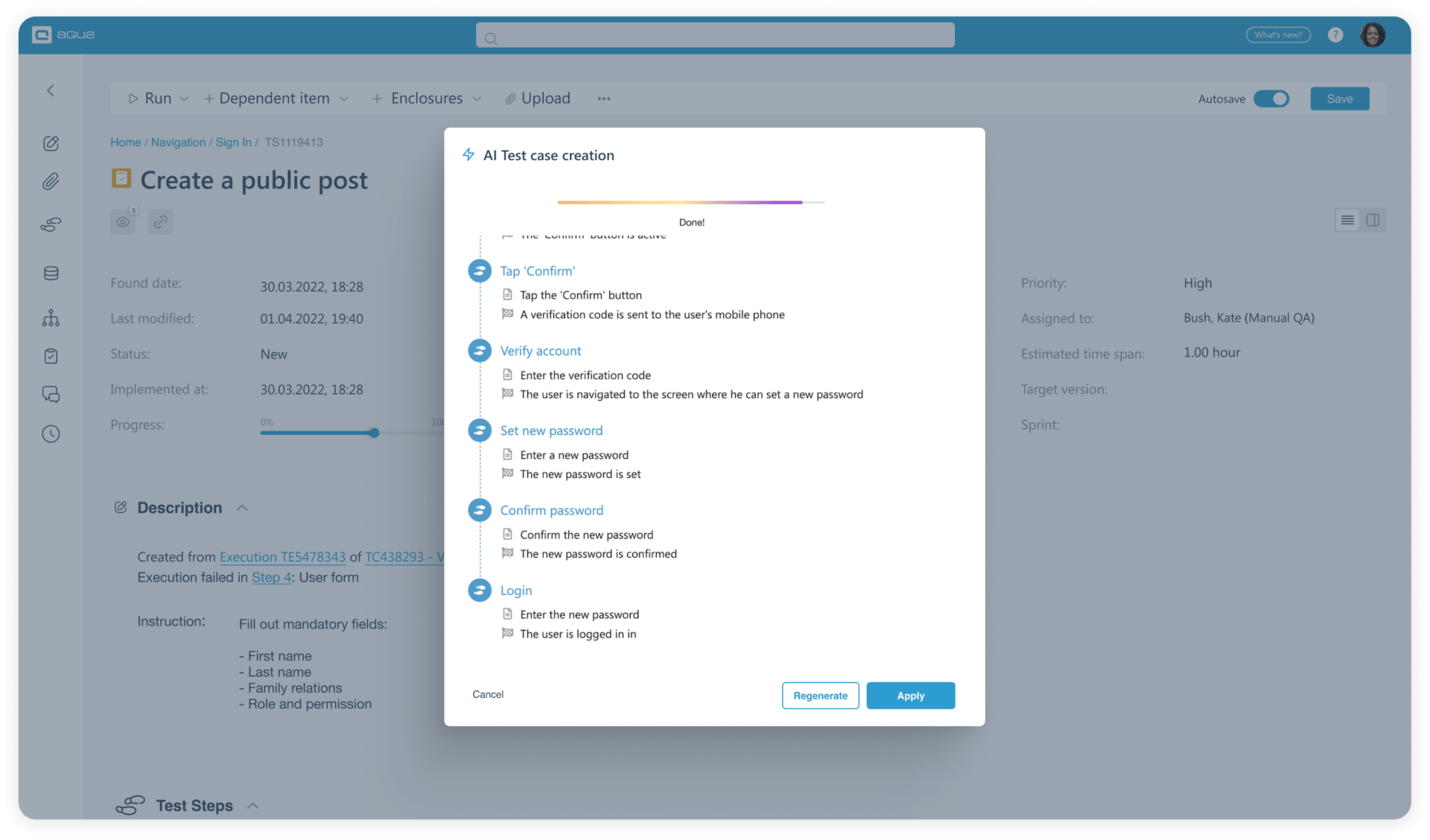Open the dependencies hierarchy icon in the sidebar
The width and height of the screenshot is (1430, 840).
51,318
